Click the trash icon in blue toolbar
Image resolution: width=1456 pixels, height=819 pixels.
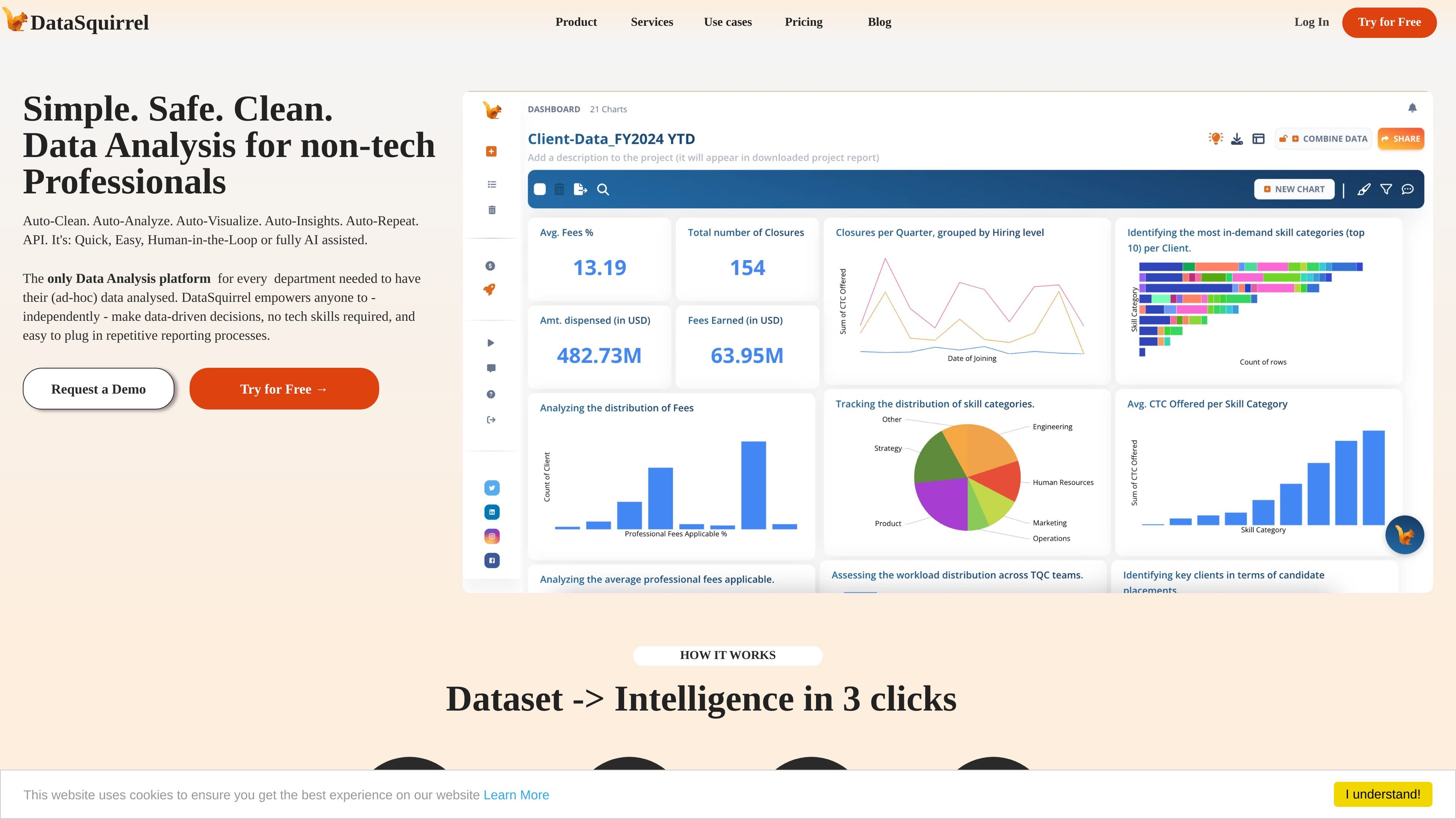click(x=559, y=189)
